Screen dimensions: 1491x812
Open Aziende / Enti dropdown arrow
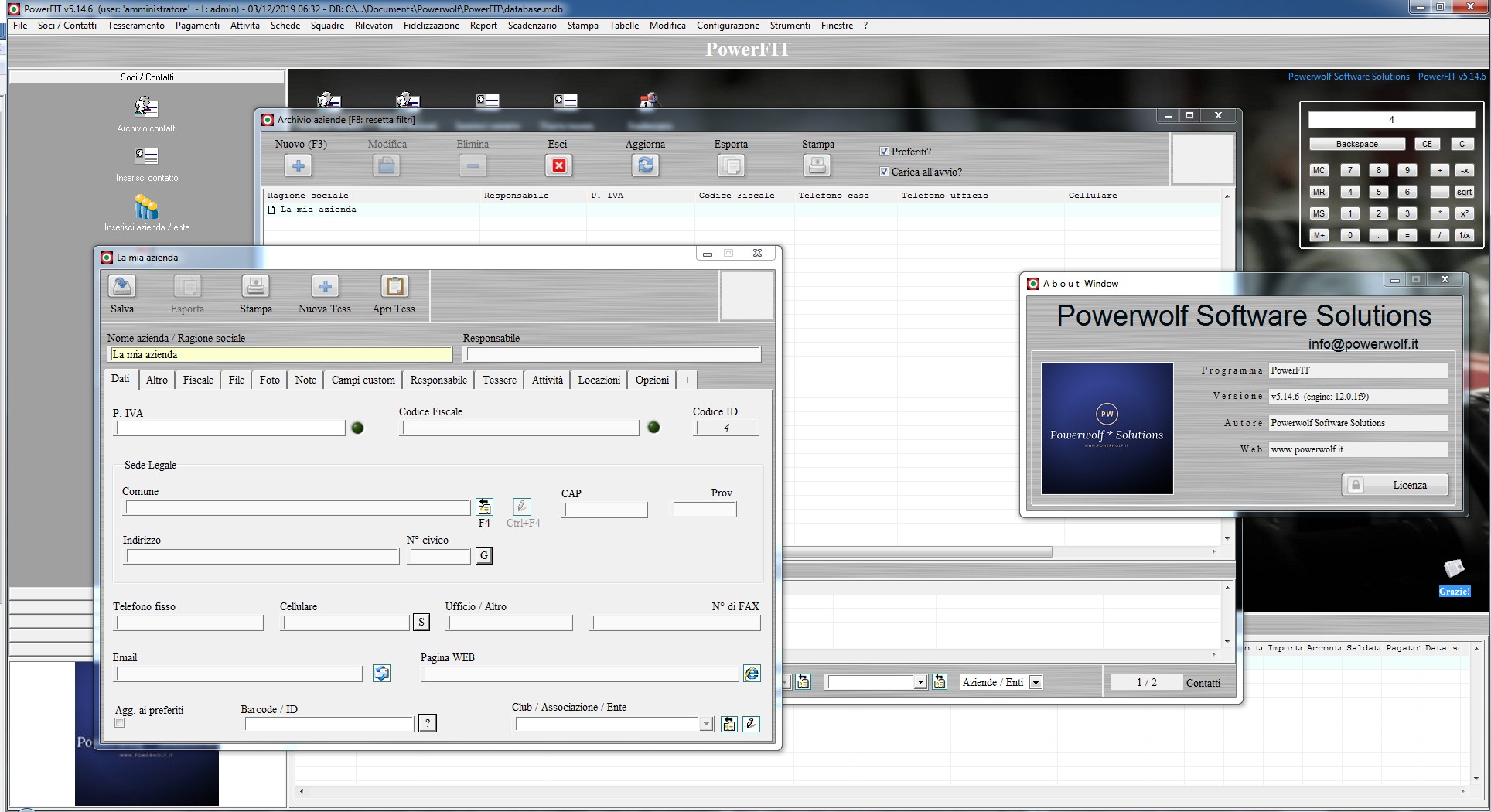pyautogui.click(x=1036, y=682)
